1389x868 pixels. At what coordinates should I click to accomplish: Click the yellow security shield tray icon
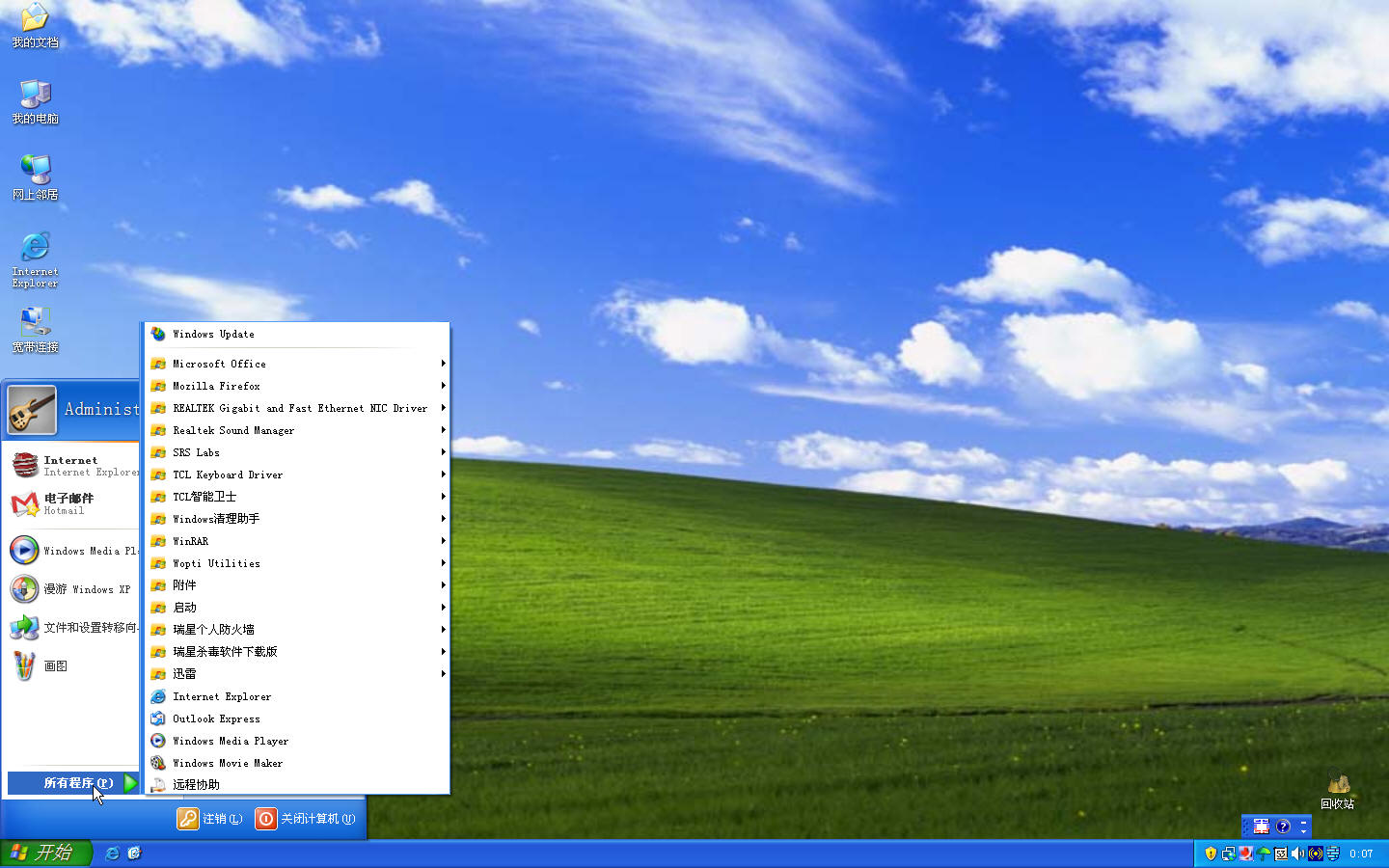tap(1211, 854)
